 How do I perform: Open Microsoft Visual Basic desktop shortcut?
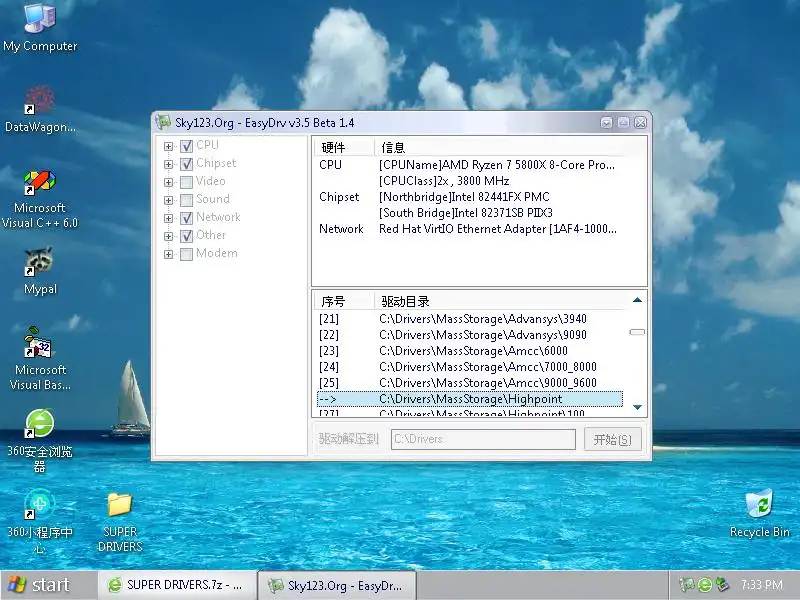[40, 360]
